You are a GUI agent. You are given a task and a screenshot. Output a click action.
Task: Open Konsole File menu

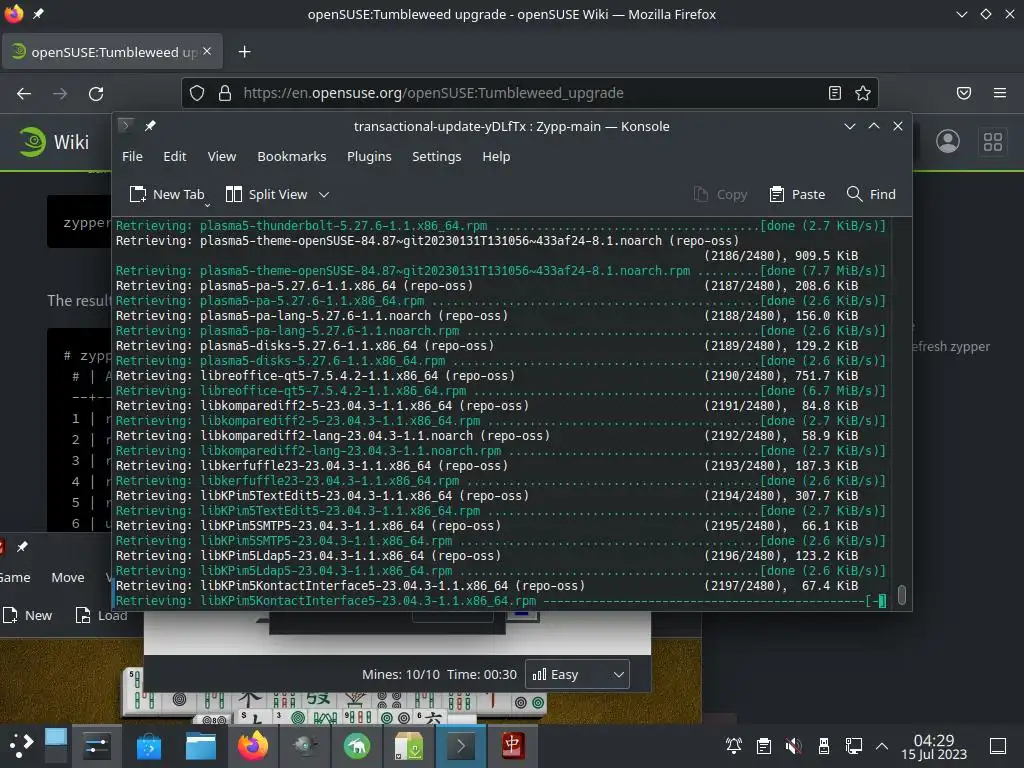tap(132, 157)
